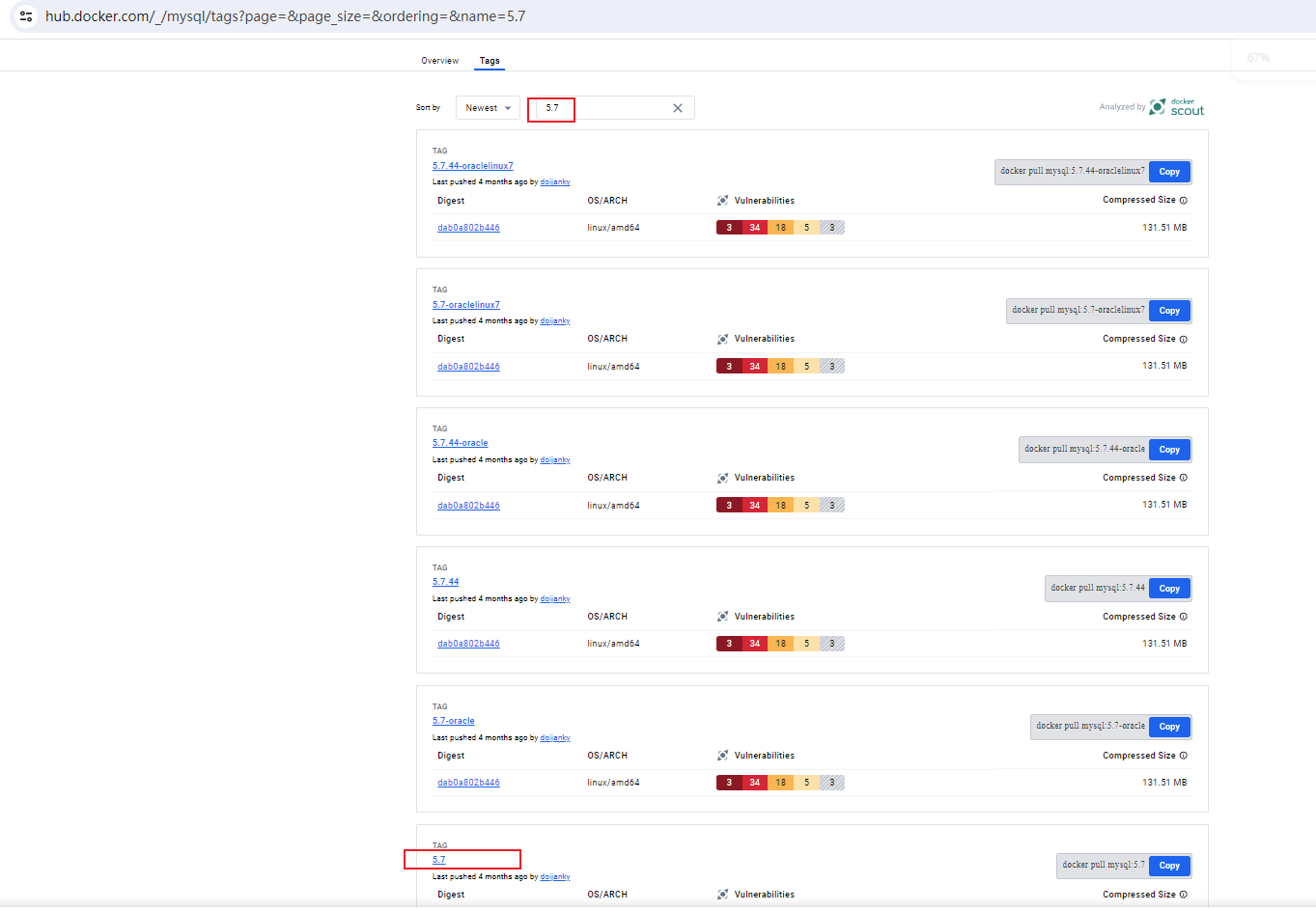This screenshot has width=1316, height=911.
Task: Click the tag filter input containing 5.7
Action: [610, 108]
